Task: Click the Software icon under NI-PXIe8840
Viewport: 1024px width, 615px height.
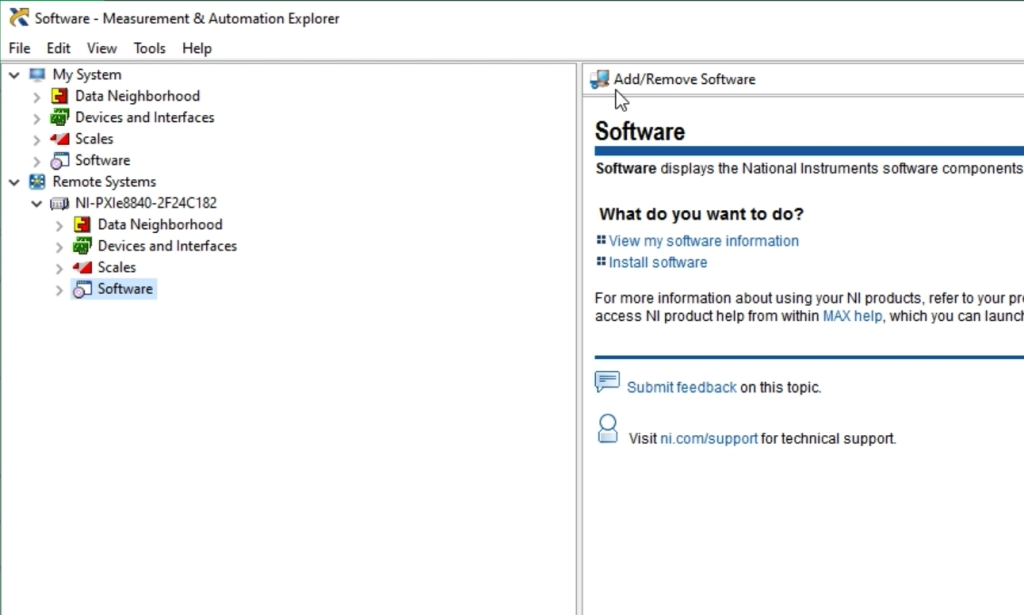Action: pos(82,289)
